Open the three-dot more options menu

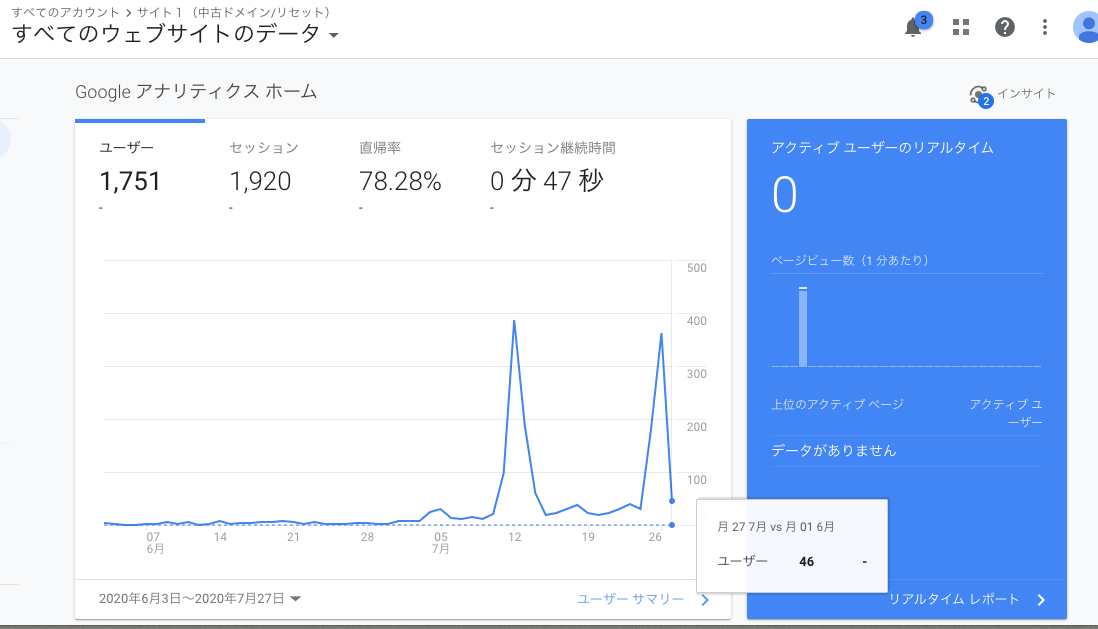tap(1045, 27)
